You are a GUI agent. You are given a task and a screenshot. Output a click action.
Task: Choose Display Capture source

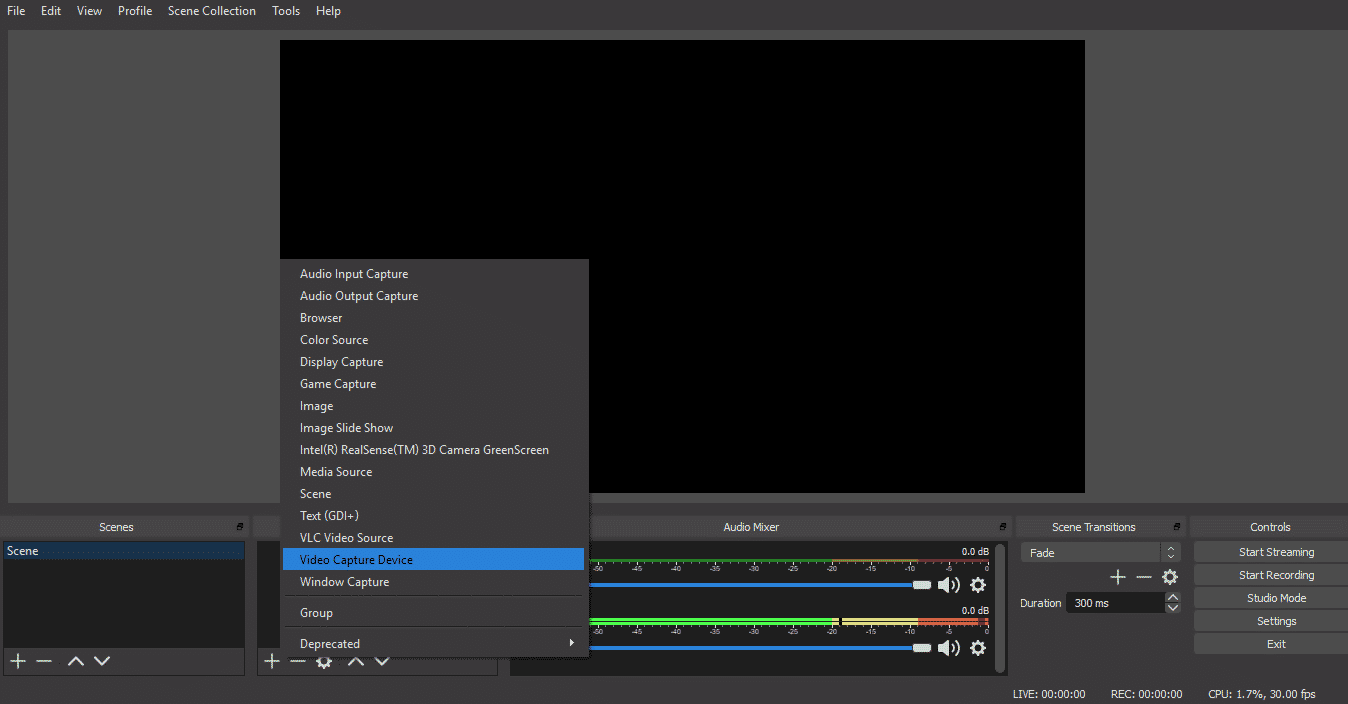click(x=432, y=362)
